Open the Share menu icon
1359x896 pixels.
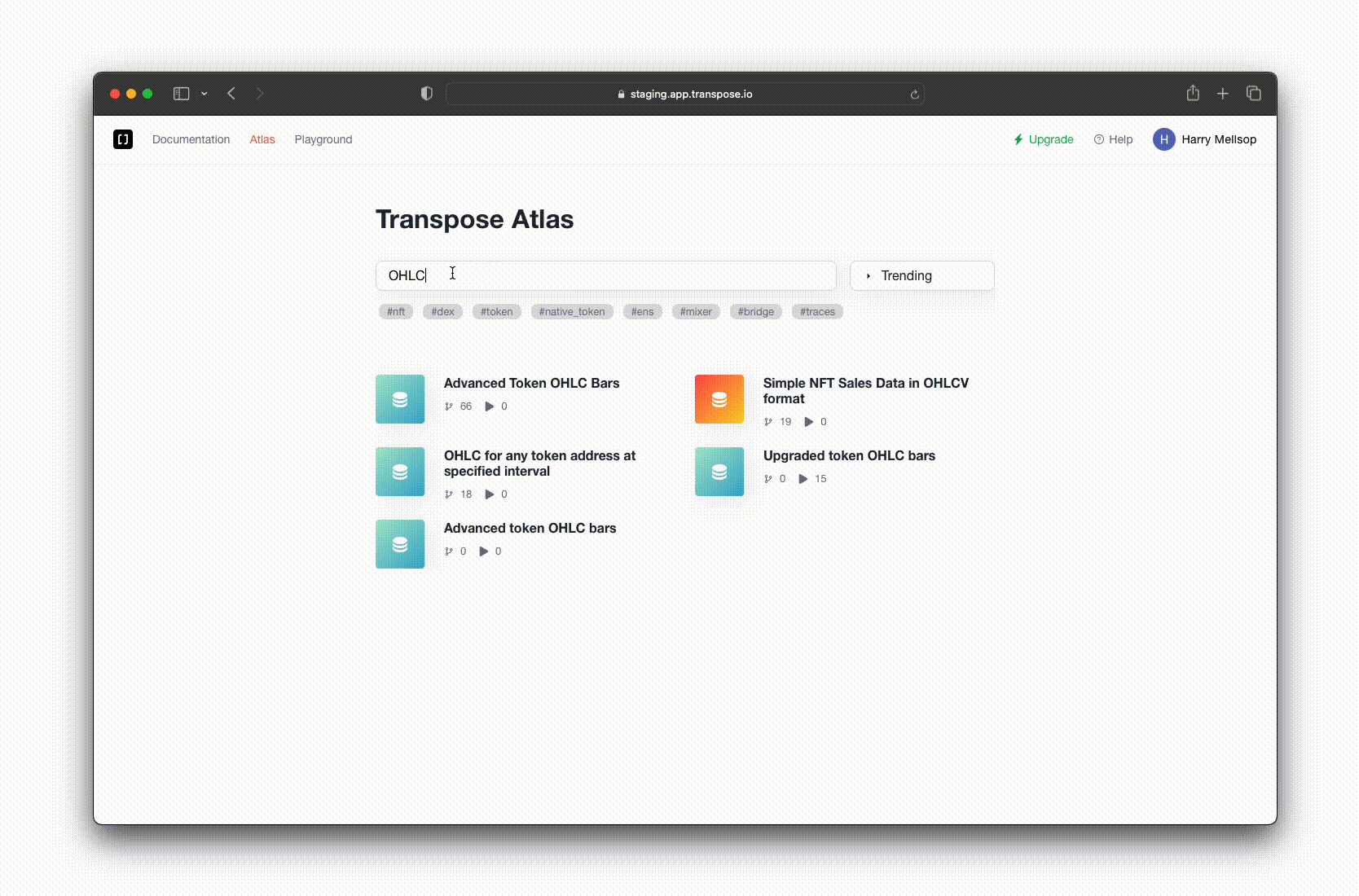click(x=1193, y=93)
